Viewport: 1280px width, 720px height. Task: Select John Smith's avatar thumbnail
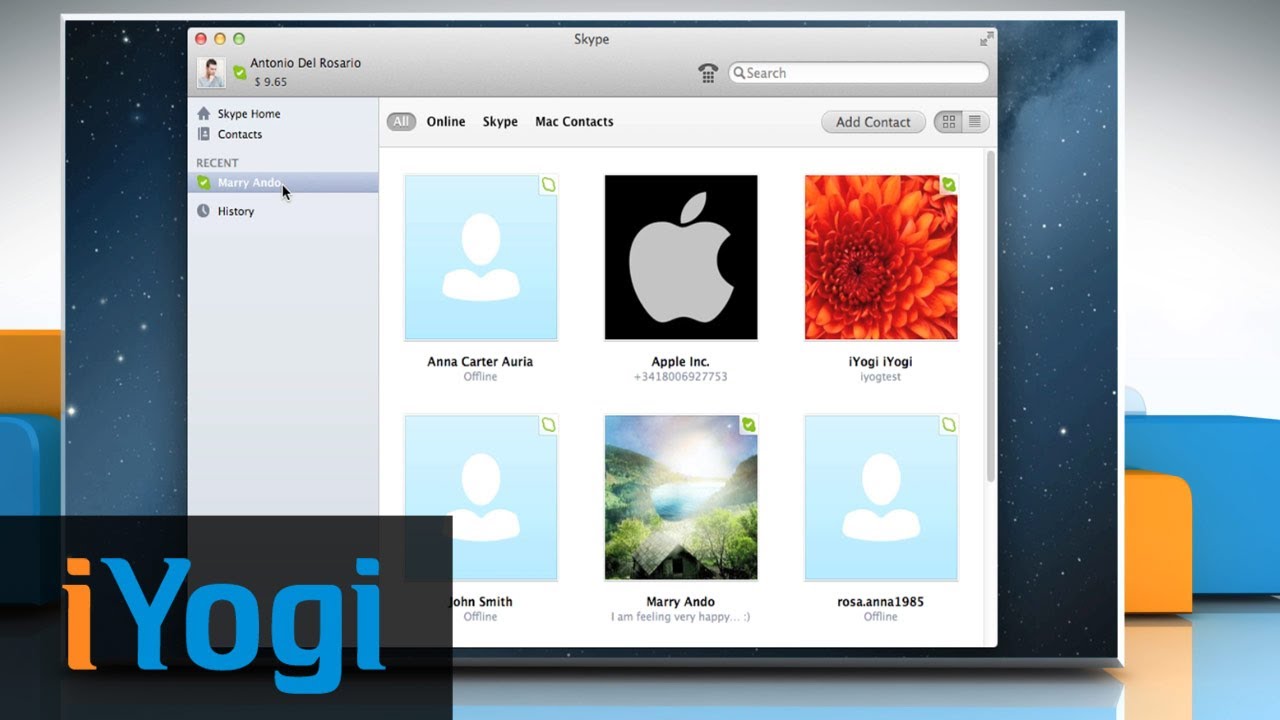coord(481,498)
